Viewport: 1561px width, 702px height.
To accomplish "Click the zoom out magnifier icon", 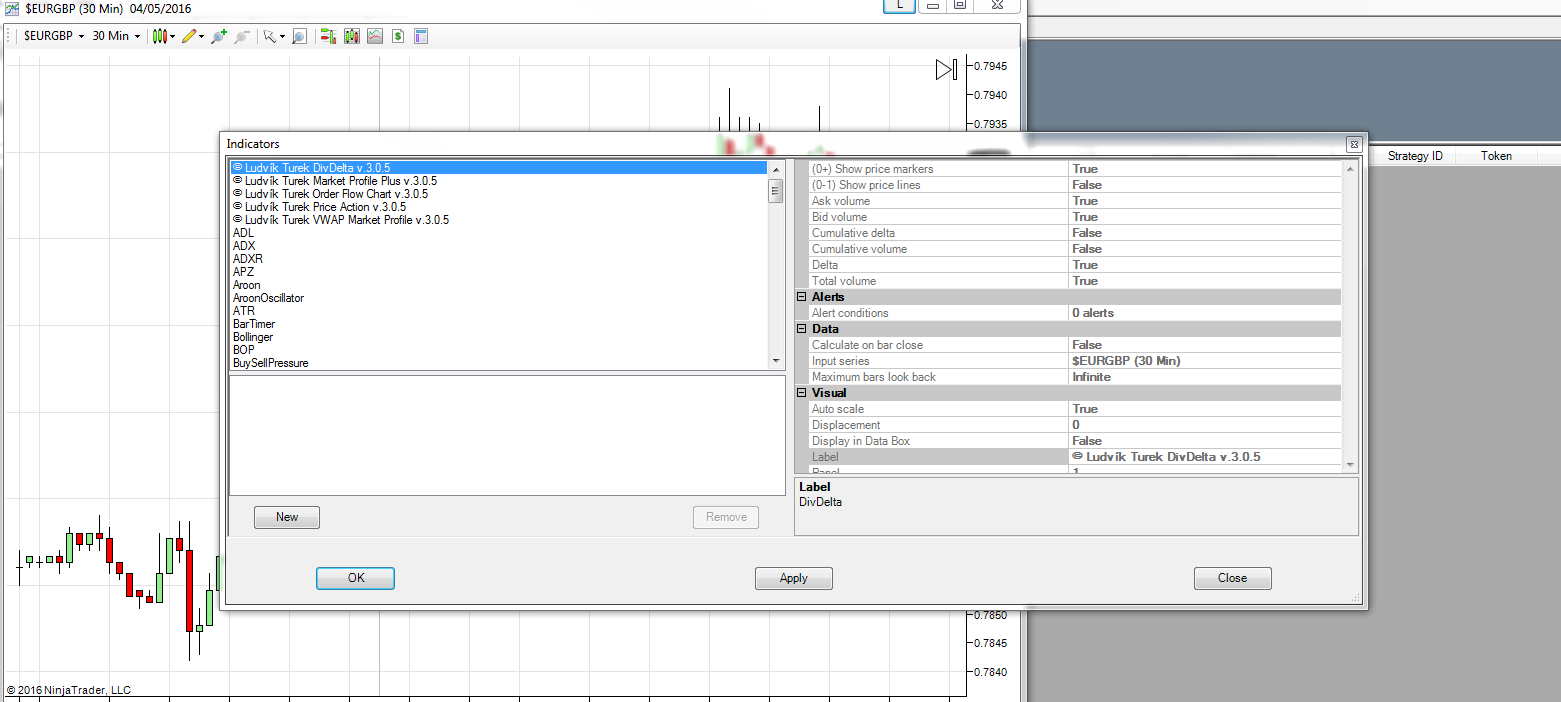I will click(241, 36).
